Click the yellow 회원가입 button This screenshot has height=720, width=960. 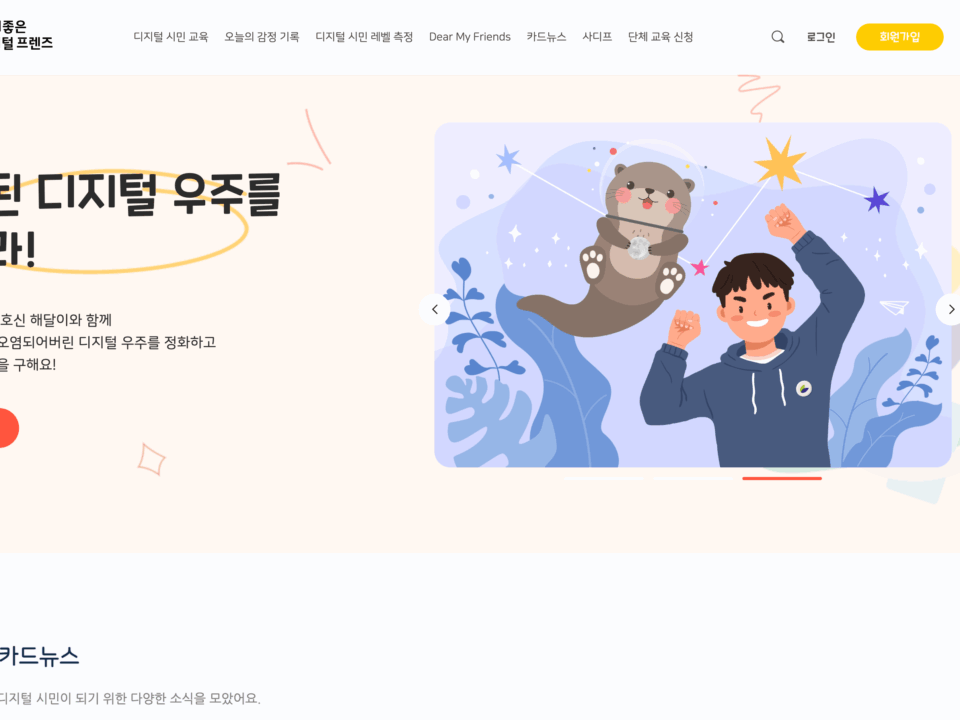pyautogui.click(x=899, y=37)
